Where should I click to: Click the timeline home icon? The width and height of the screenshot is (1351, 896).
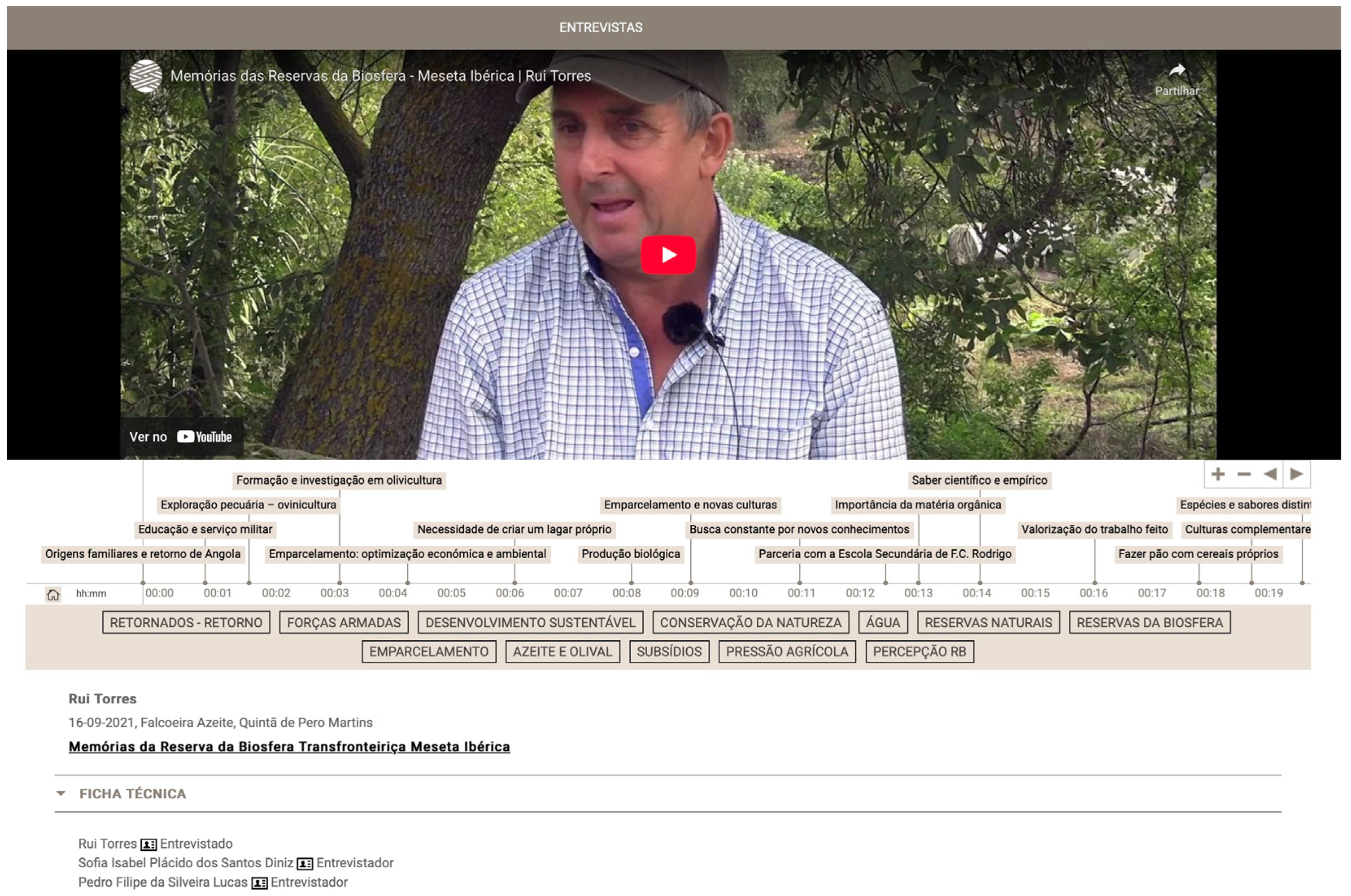click(x=53, y=594)
